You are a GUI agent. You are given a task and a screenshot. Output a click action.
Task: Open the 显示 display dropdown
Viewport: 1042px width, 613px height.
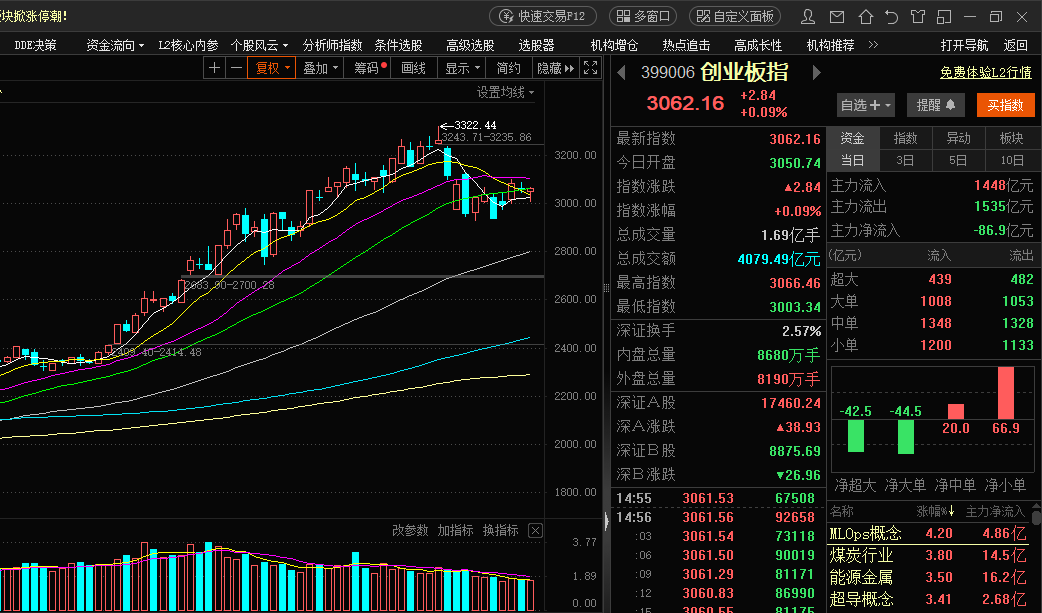[x=461, y=68]
